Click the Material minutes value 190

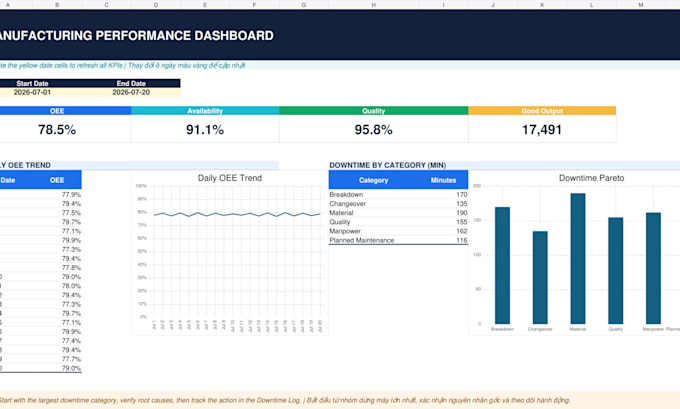pos(461,213)
